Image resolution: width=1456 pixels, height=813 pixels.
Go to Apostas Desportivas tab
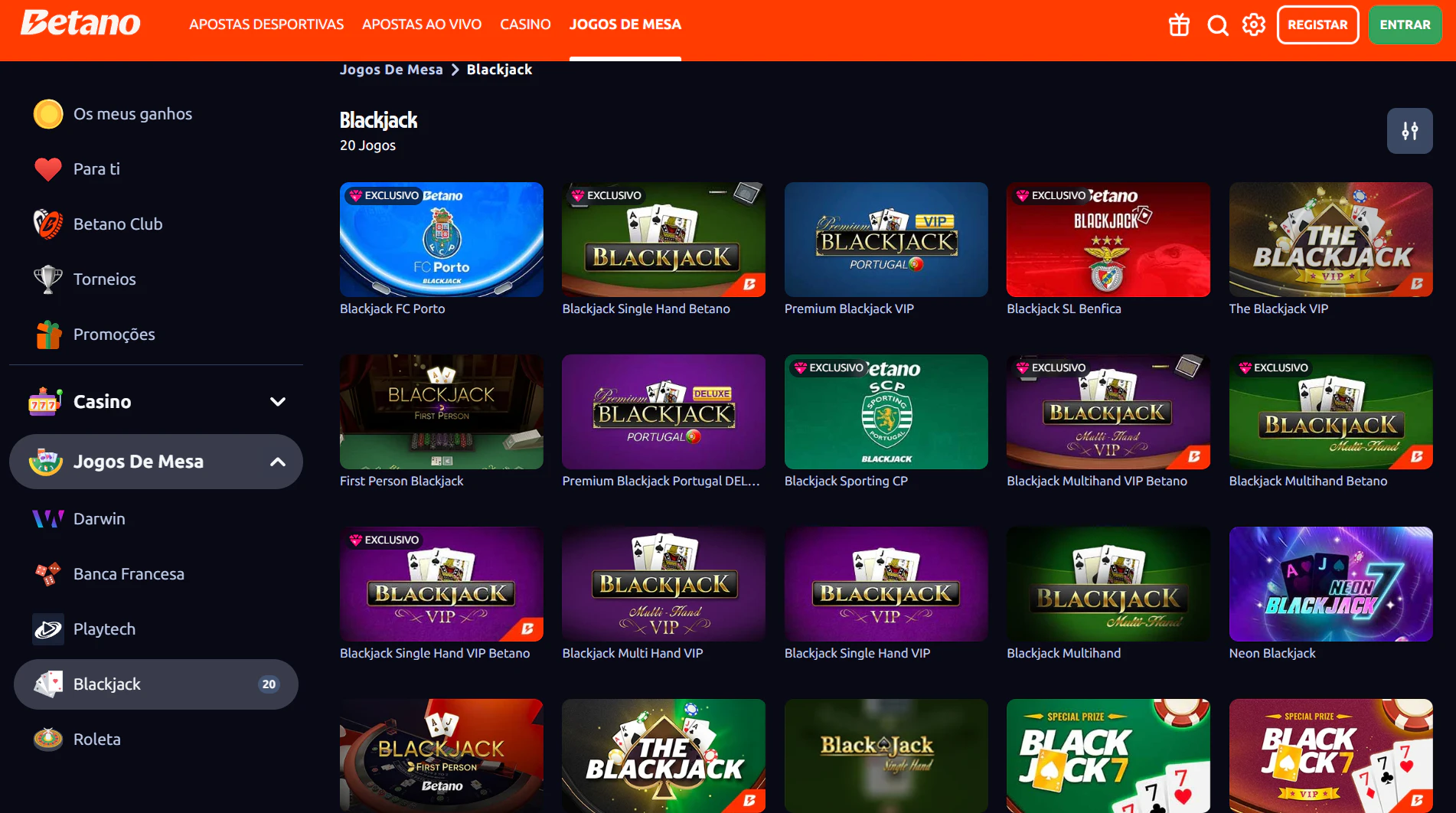click(266, 24)
